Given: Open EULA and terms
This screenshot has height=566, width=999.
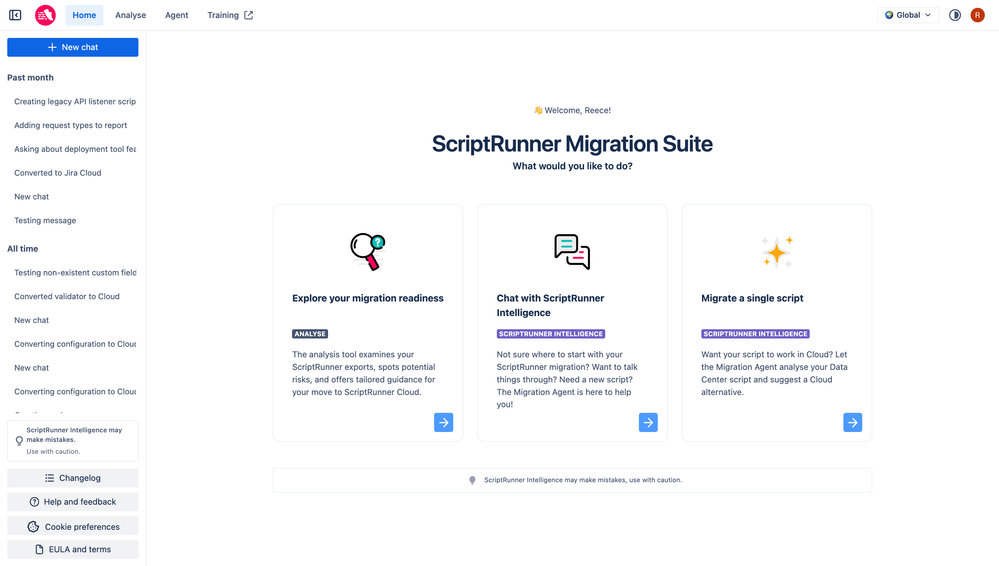Looking at the screenshot, I should (x=73, y=549).
